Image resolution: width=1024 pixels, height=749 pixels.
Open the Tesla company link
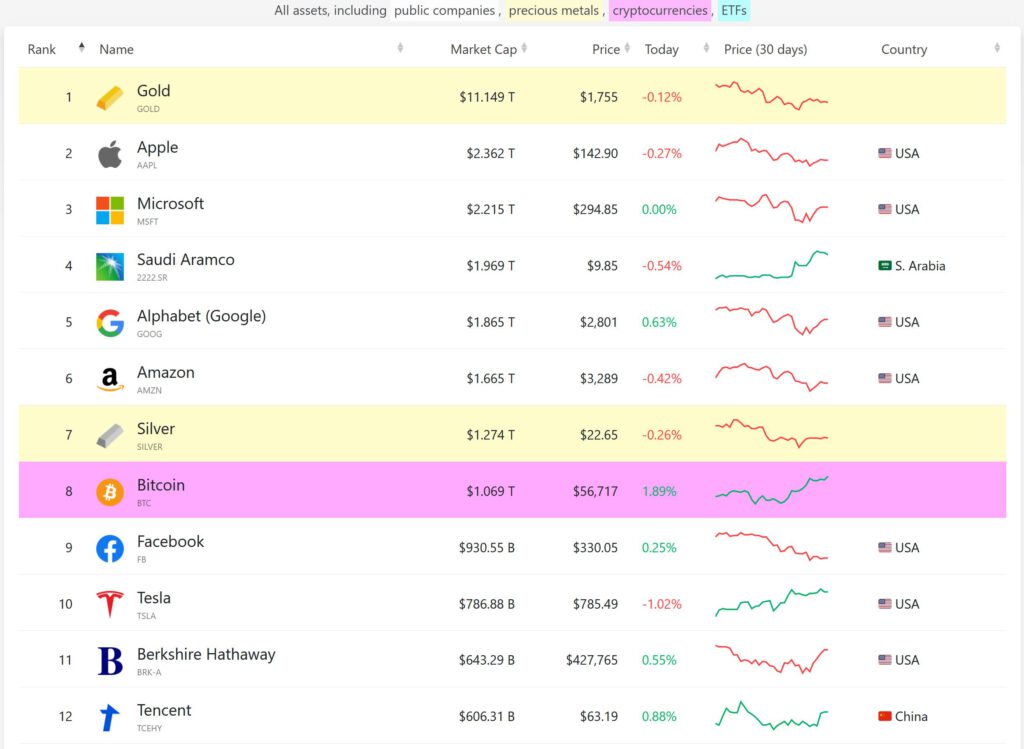(153, 598)
